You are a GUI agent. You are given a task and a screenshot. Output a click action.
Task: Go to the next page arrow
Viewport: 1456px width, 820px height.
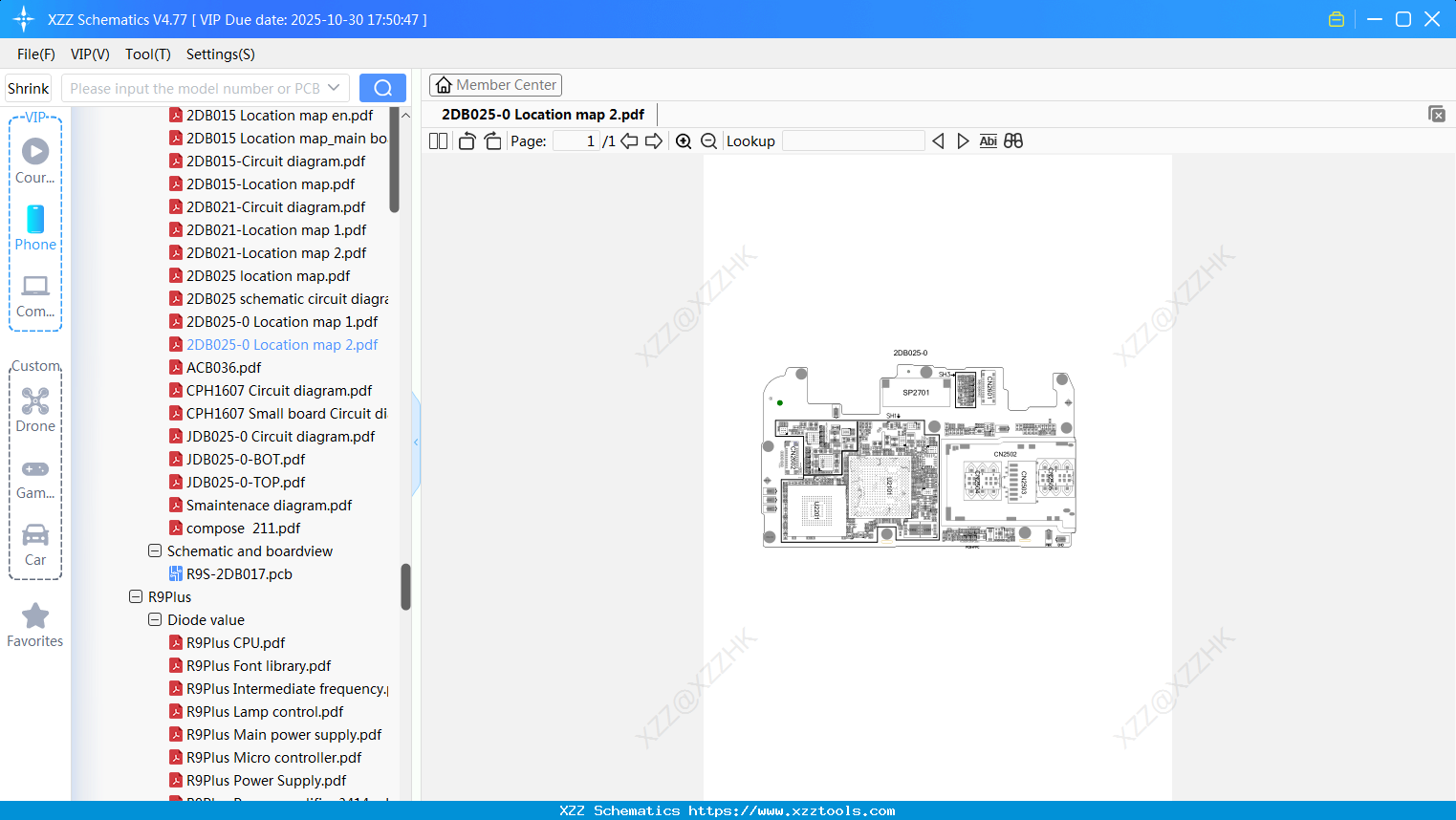click(653, 140)
